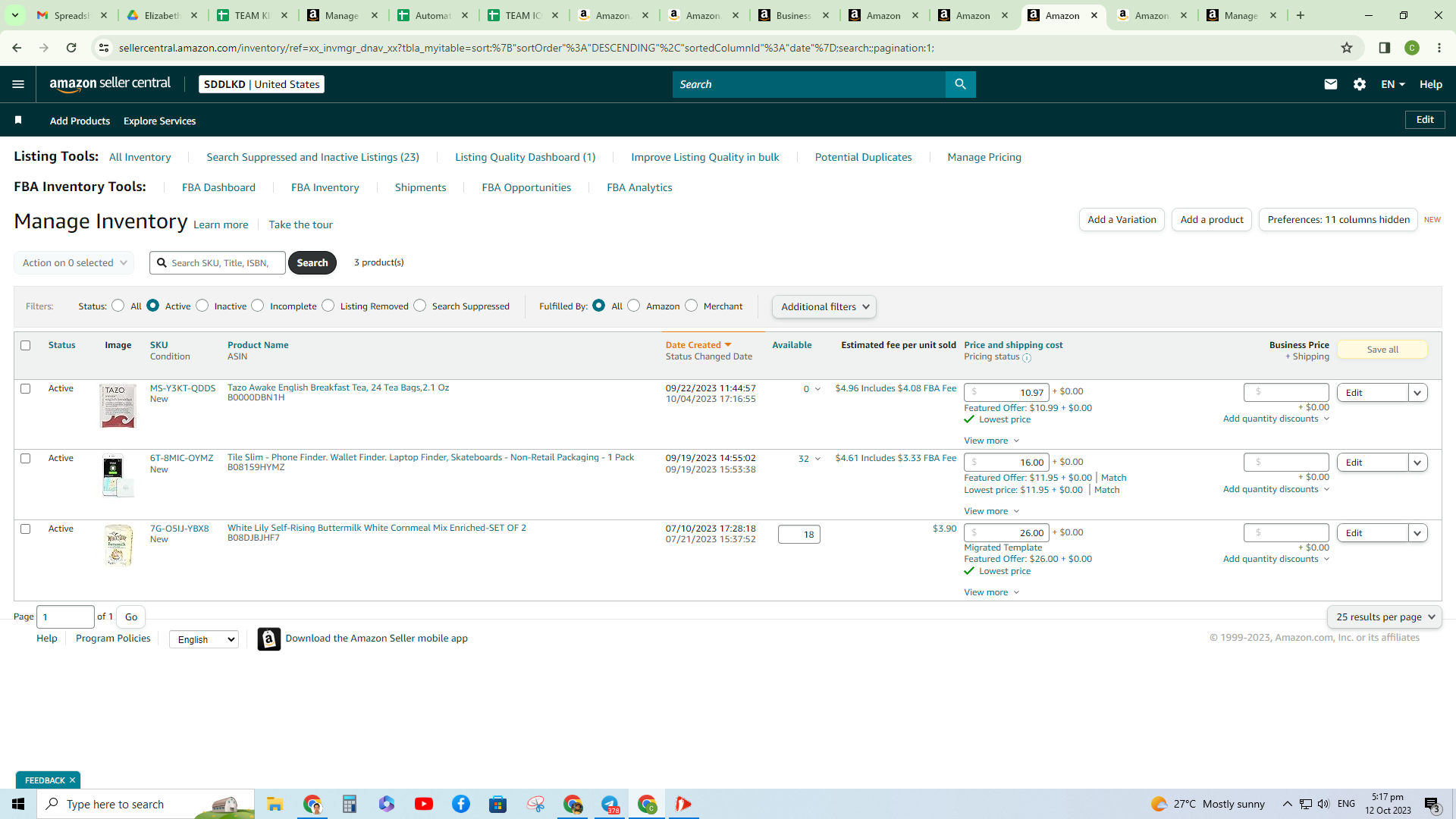The image size is (1456, 819).
Task: Open the settings gear icon
Action: click(1360, 84)
